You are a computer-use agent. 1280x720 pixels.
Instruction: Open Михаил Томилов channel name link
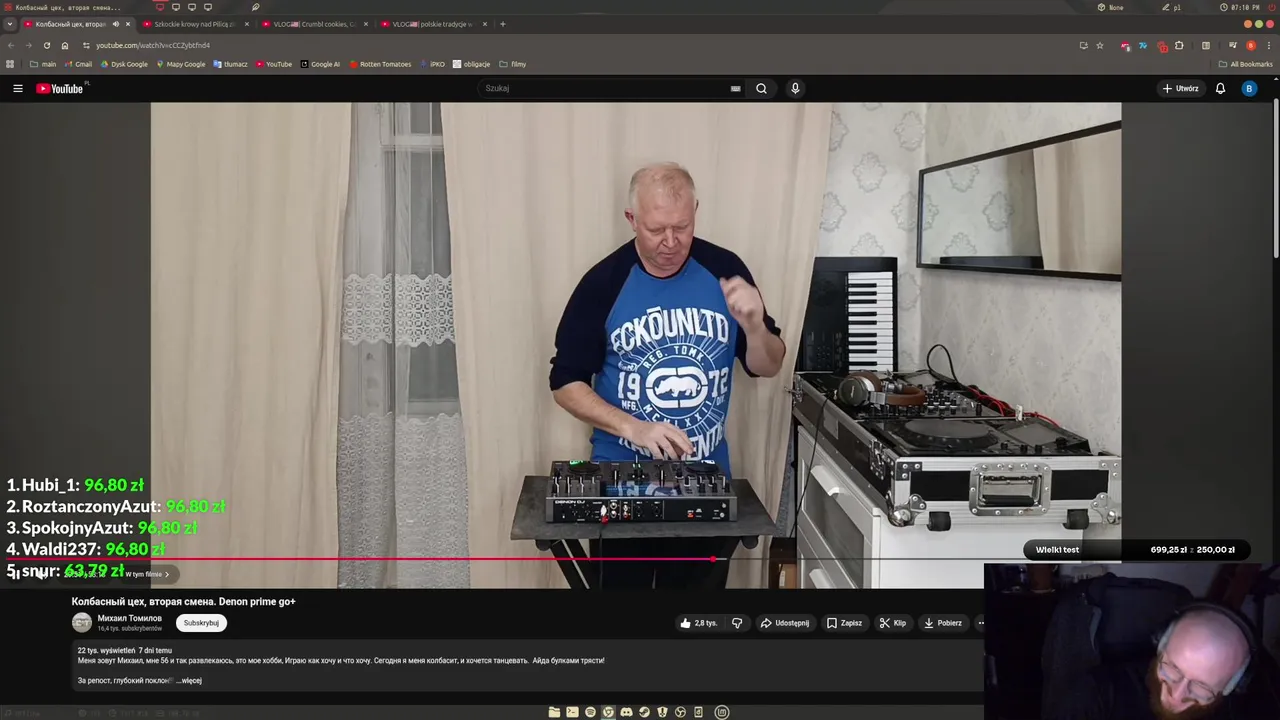pos(129,618)
